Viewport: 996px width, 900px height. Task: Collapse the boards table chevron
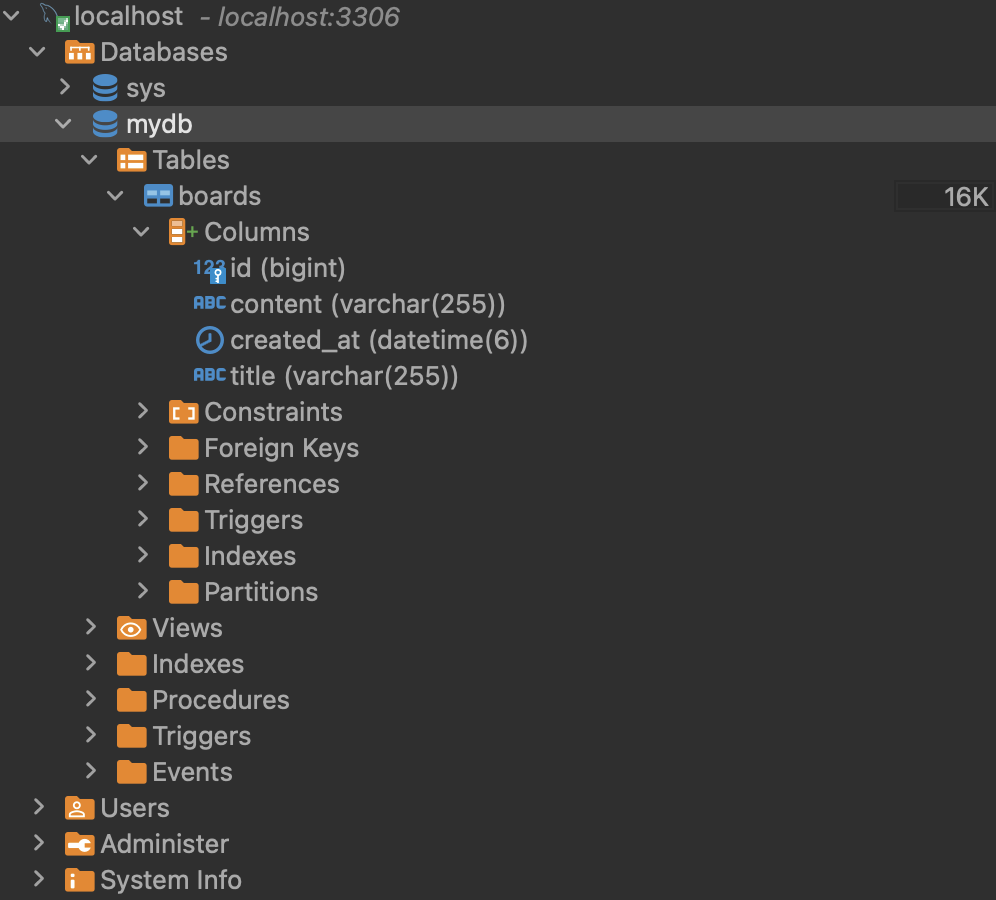tap(116, 195)
